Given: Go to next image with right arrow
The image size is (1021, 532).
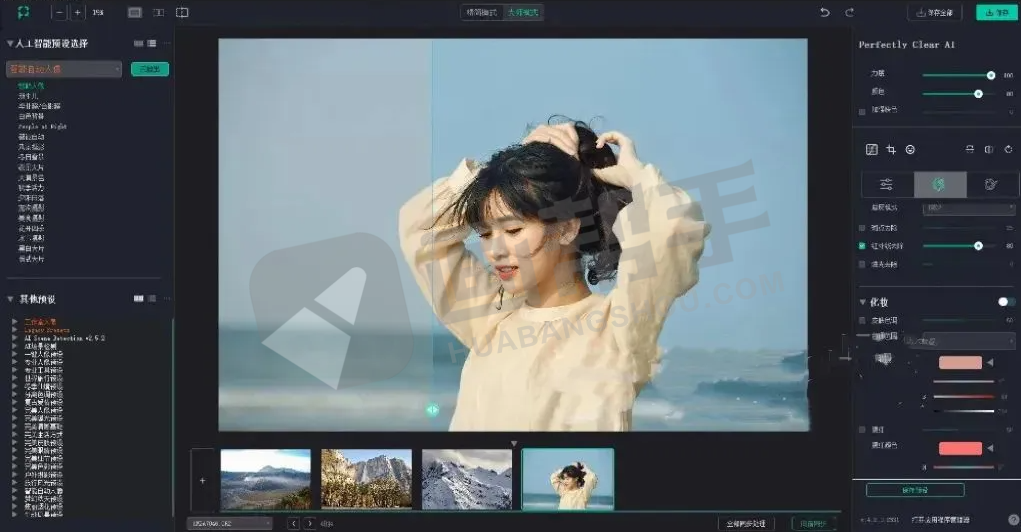Looking at the screenshot, I should (x=310, y=524).
